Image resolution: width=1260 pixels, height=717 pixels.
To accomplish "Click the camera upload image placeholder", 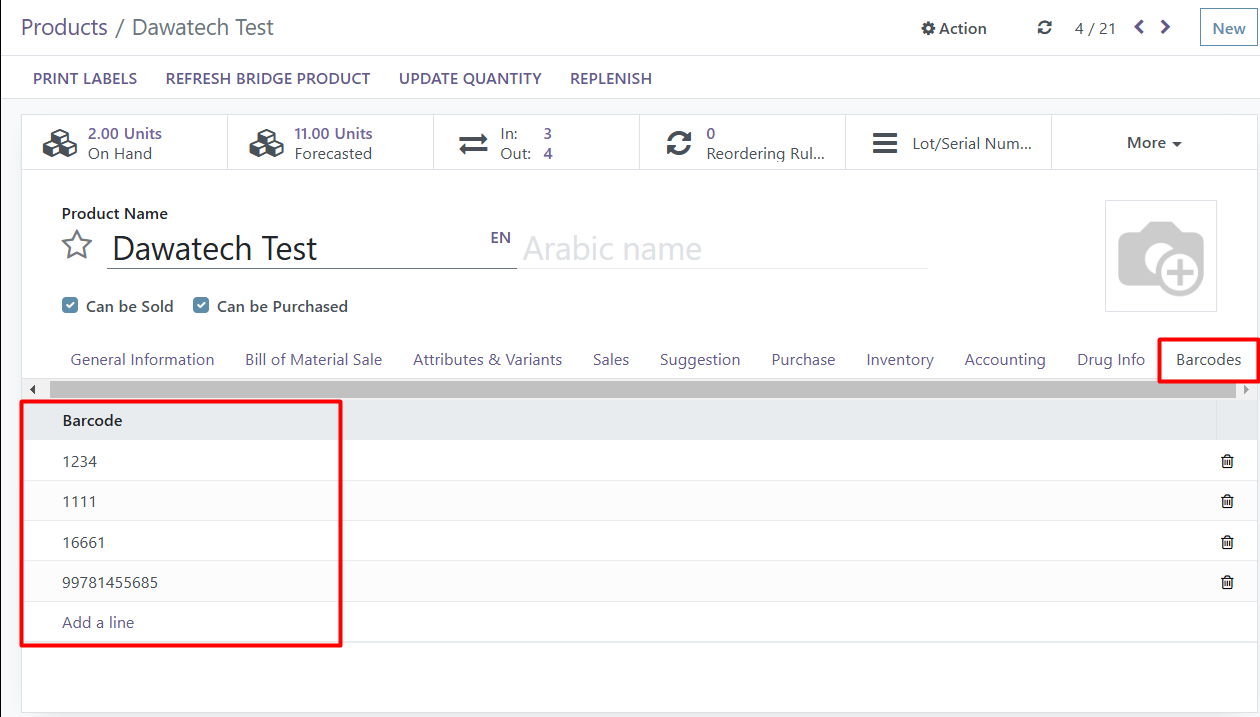I will click(1160, 256).
